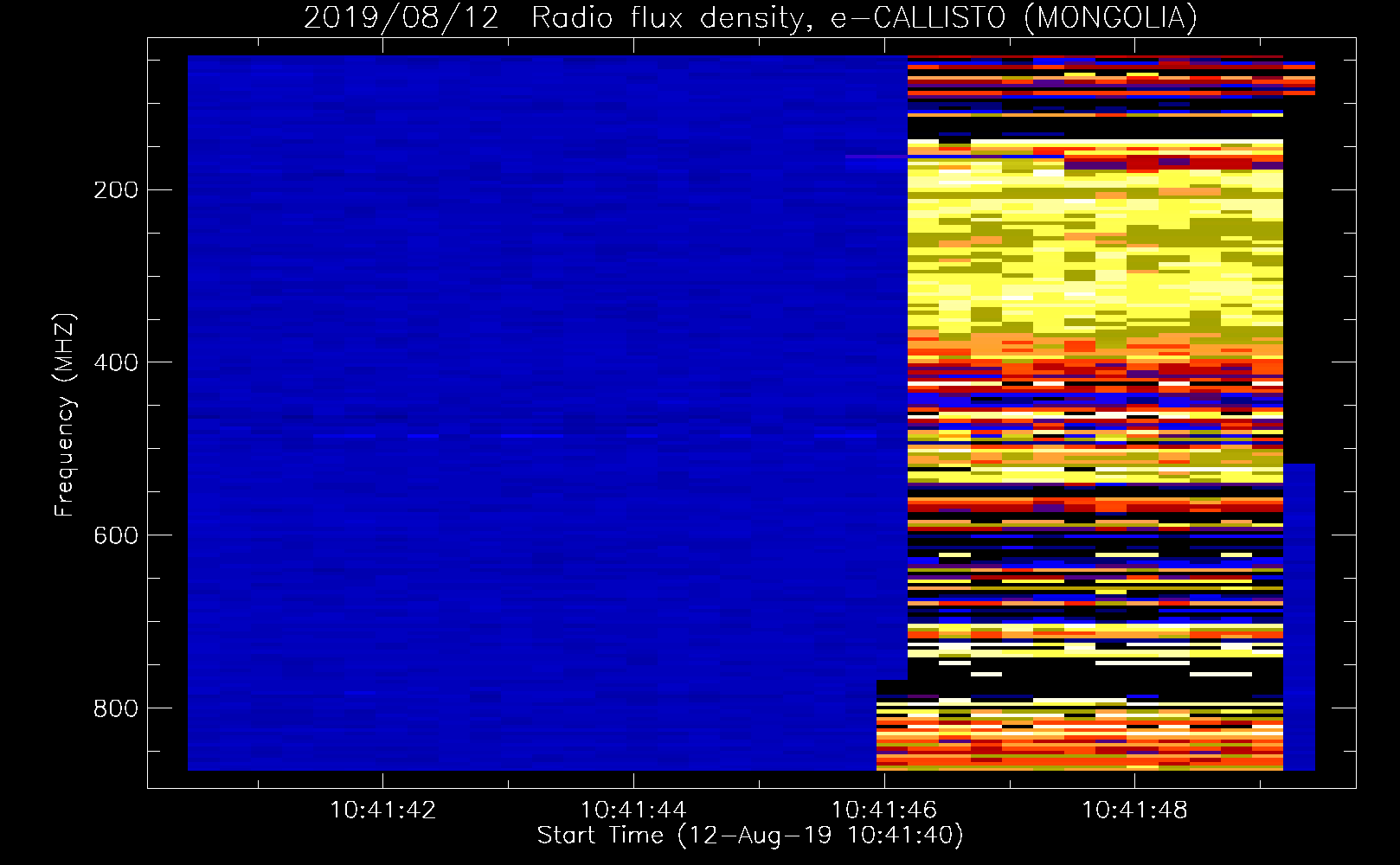Image resolution: width=1400 pixels, height=865 pixels.
Task: Click the 200 frequency tick label
Action: click(x=116, y=190)
